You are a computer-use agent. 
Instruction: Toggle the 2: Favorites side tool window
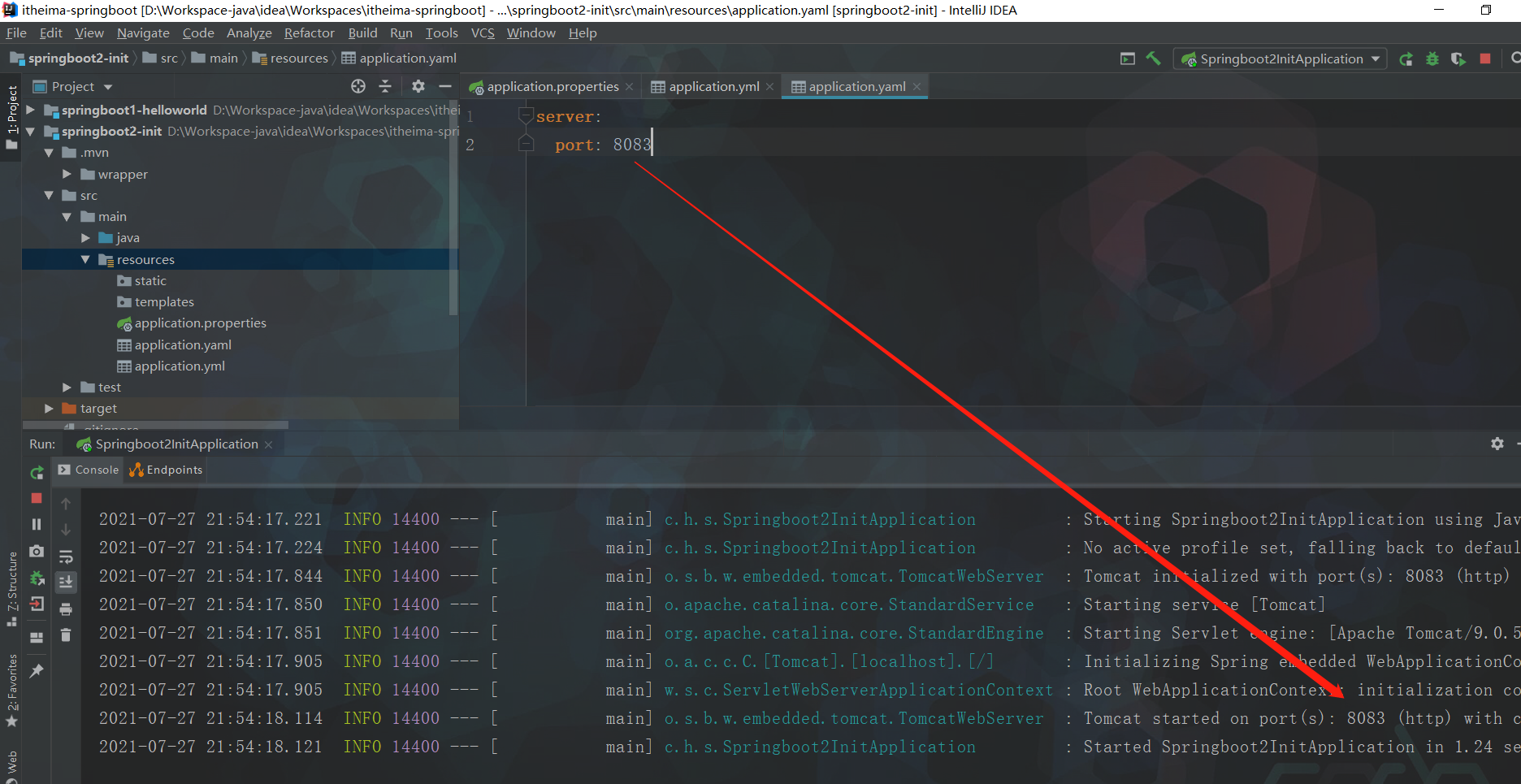pyautogui.click(x=11, y=691)
